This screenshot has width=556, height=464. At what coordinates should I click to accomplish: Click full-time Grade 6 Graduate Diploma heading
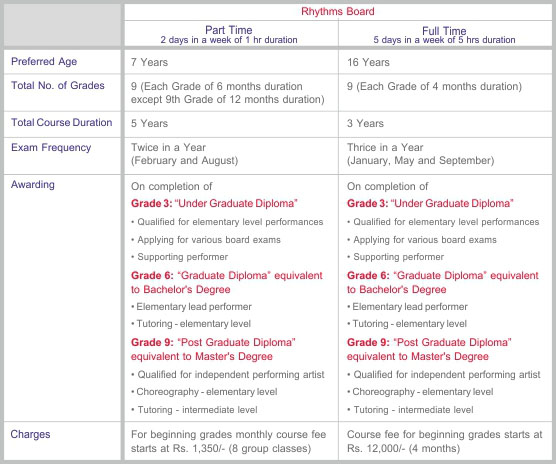click(443, 283)
